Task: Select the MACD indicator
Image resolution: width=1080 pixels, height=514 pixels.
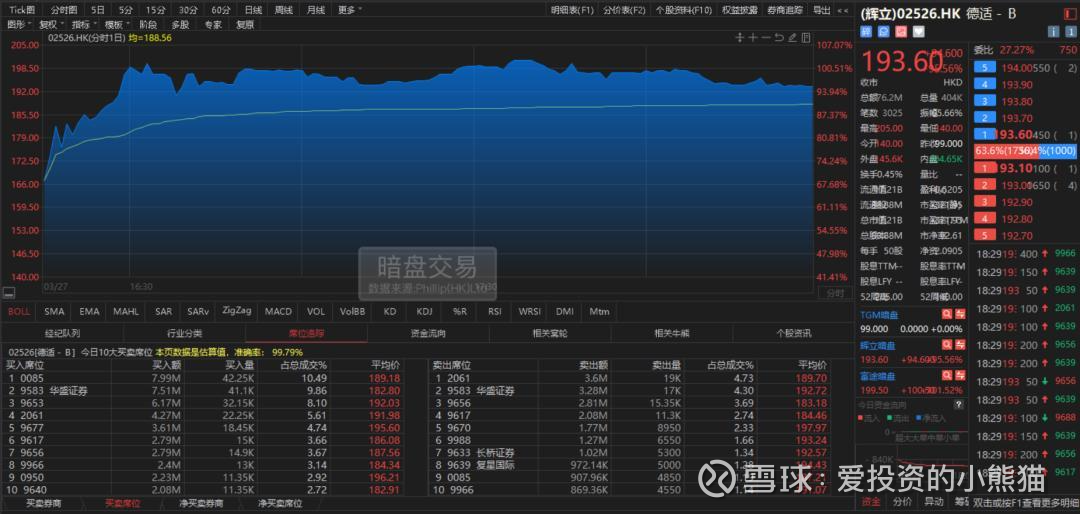Action: click(x=278, y=311)
